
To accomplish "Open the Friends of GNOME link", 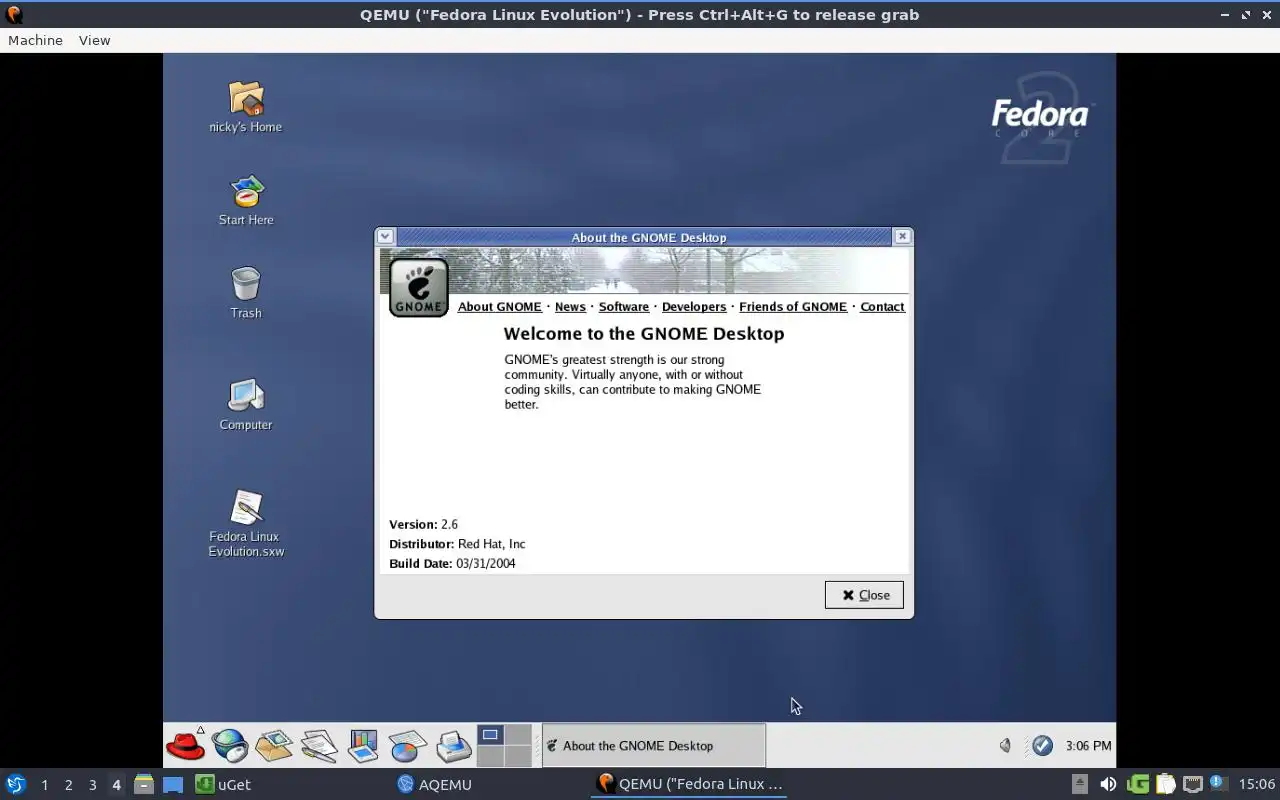I will [x=793, y=307].
